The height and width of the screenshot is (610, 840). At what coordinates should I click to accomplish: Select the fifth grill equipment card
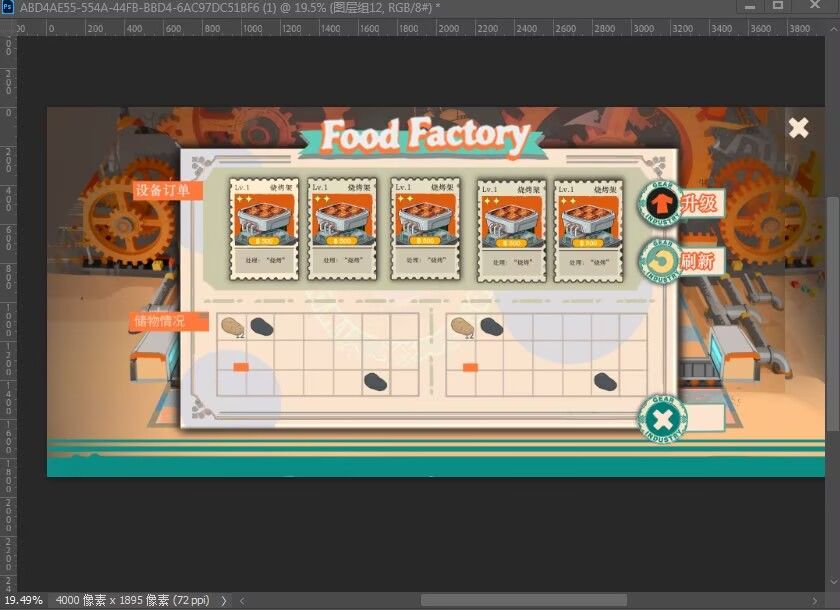(x=586, y=231)
